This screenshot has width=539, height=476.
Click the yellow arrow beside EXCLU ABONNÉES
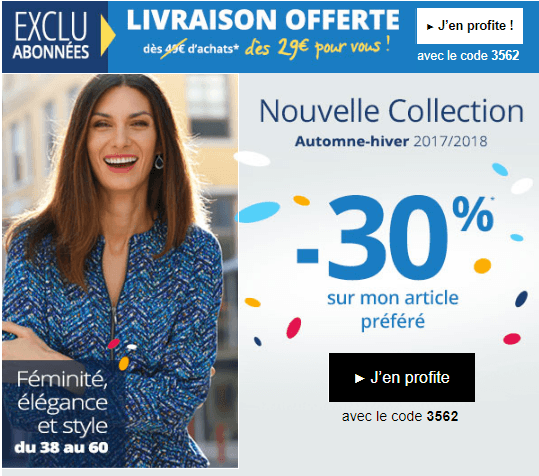click(108, 35)
